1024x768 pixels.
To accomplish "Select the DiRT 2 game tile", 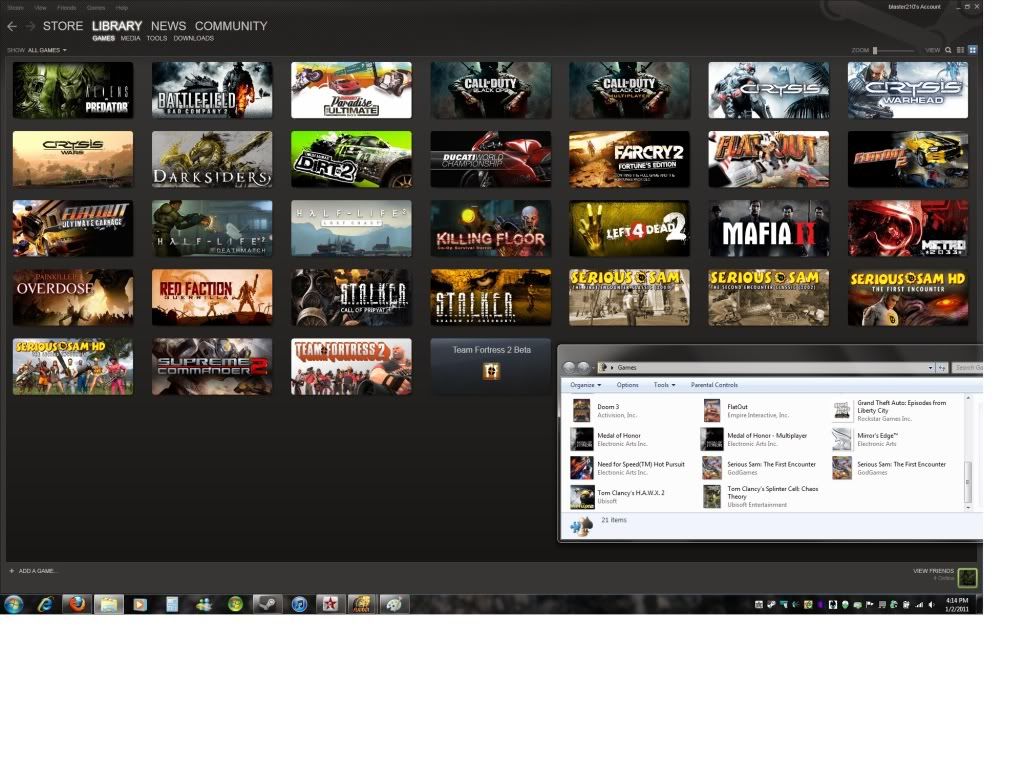I will (351, 159).
